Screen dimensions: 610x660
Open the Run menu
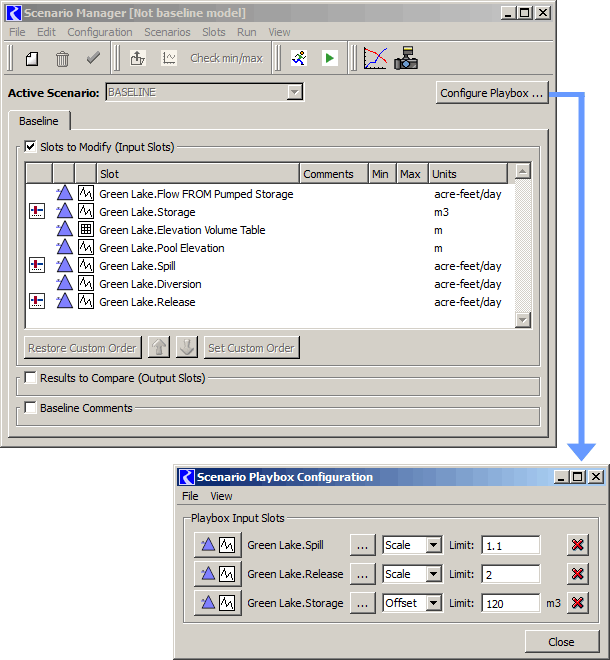tap(247, 32)
